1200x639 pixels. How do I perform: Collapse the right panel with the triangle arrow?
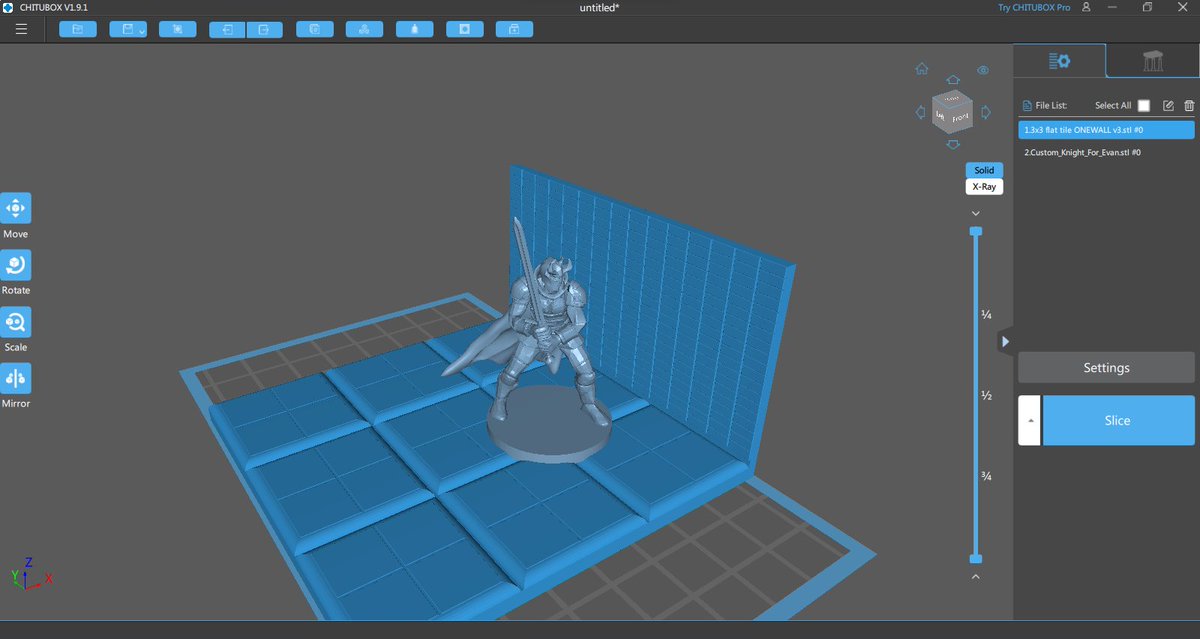[x=1005, y=341]
